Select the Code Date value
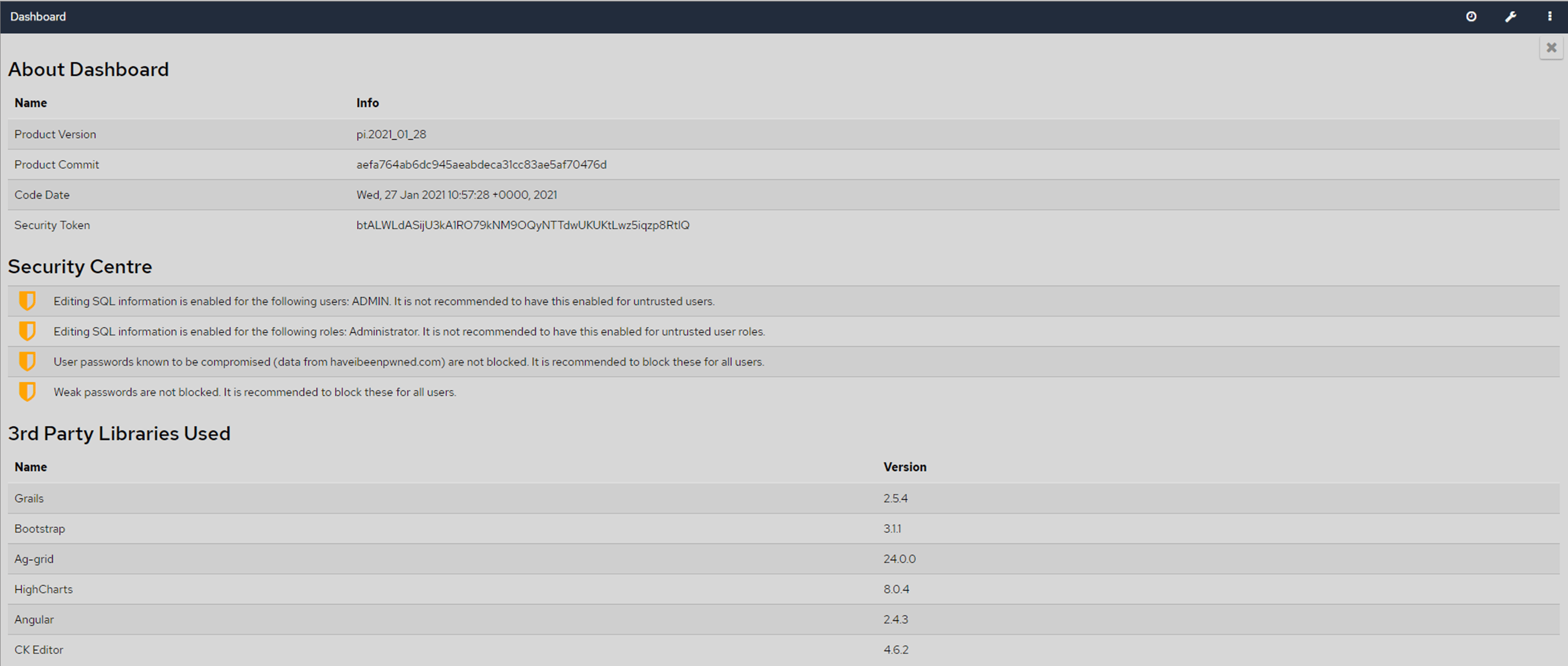1568x666 pixels. pyautogui.click(x=457, y=195)
